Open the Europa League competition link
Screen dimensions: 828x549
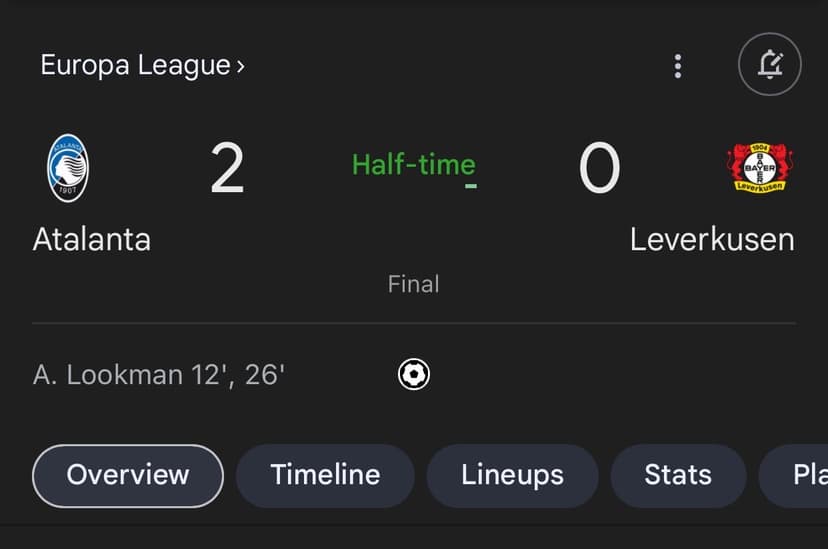(x=135, y=66)
